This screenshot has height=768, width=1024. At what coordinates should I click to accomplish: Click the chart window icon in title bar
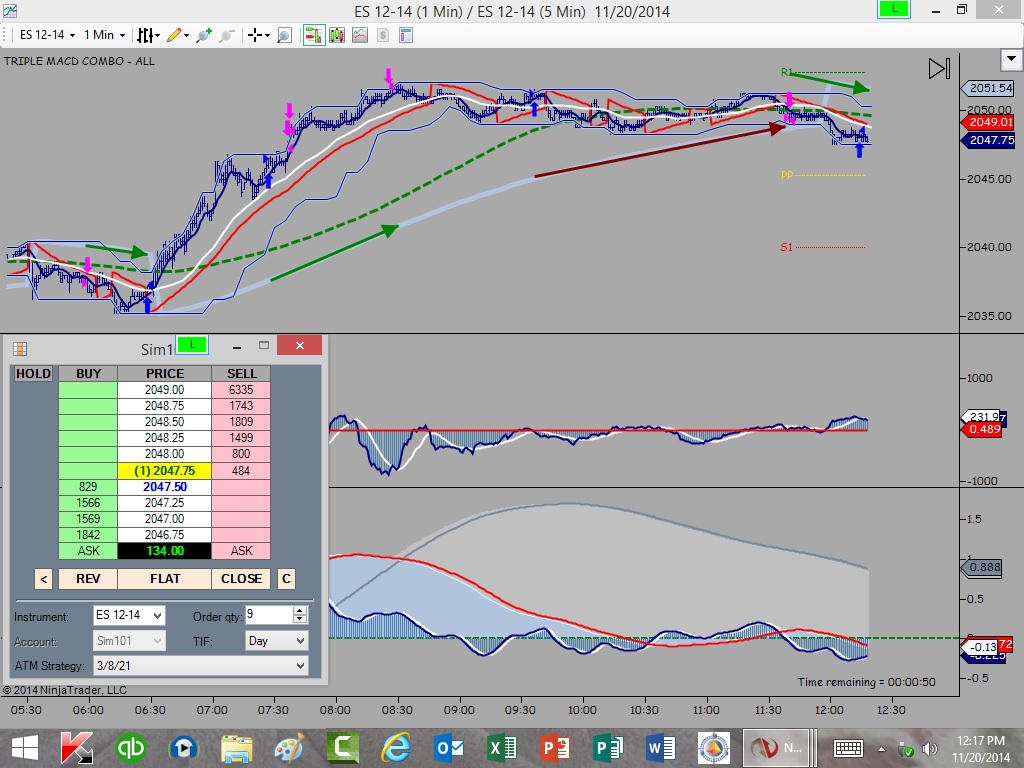(x=10, y=10)
